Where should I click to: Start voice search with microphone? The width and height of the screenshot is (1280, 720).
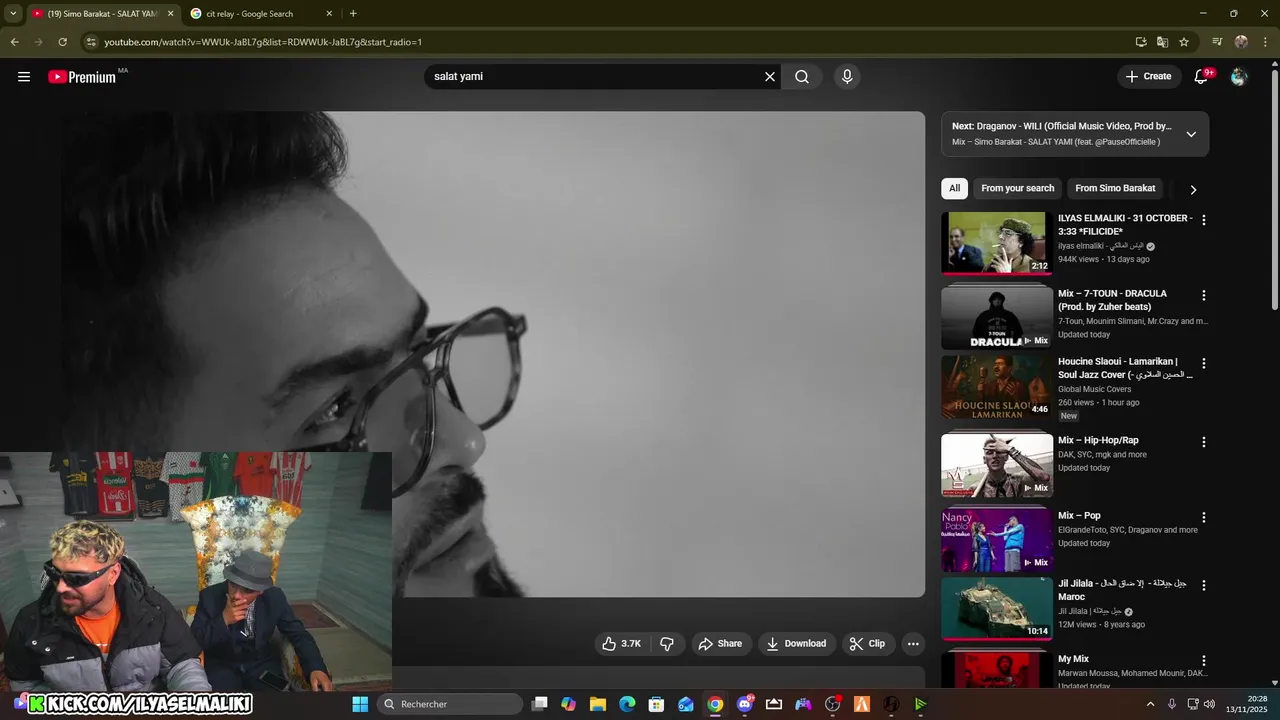[847, 77]
